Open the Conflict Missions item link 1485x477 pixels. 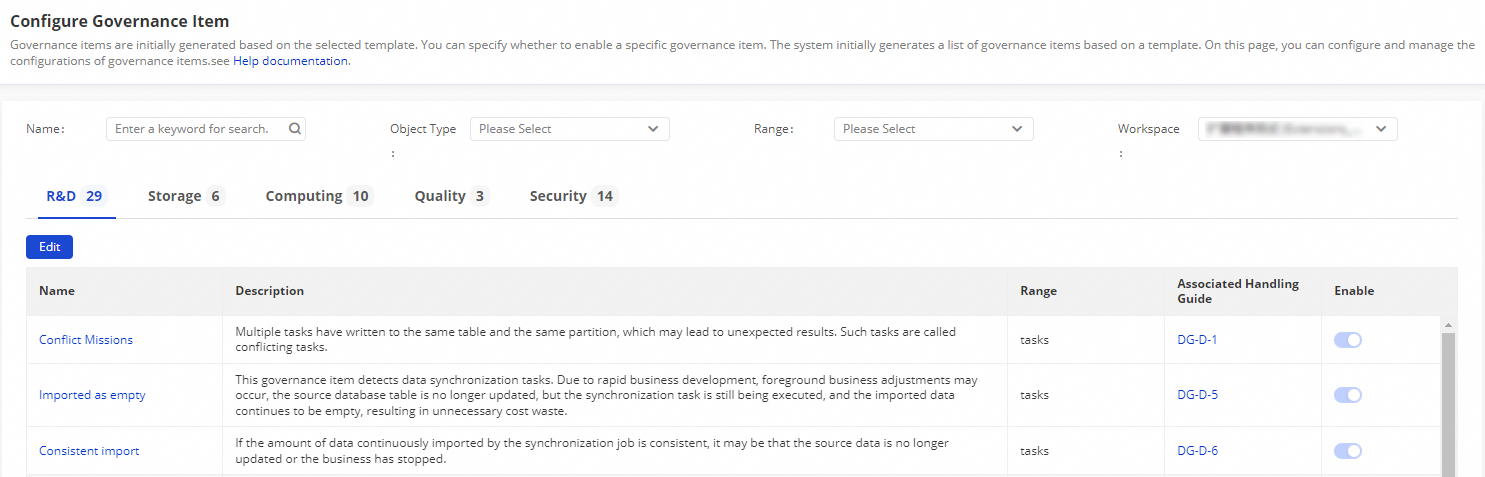click(86, 340)
